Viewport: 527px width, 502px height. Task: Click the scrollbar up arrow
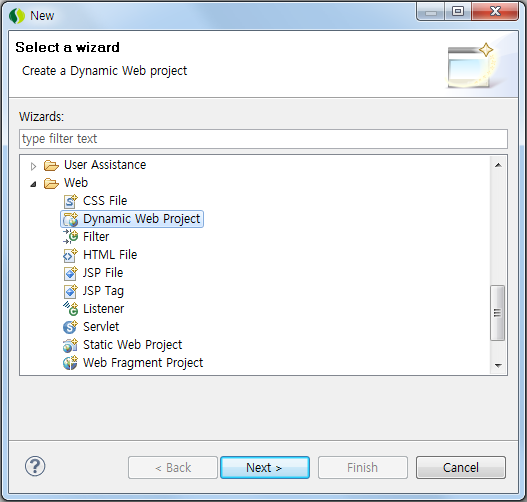pos(498,165)
